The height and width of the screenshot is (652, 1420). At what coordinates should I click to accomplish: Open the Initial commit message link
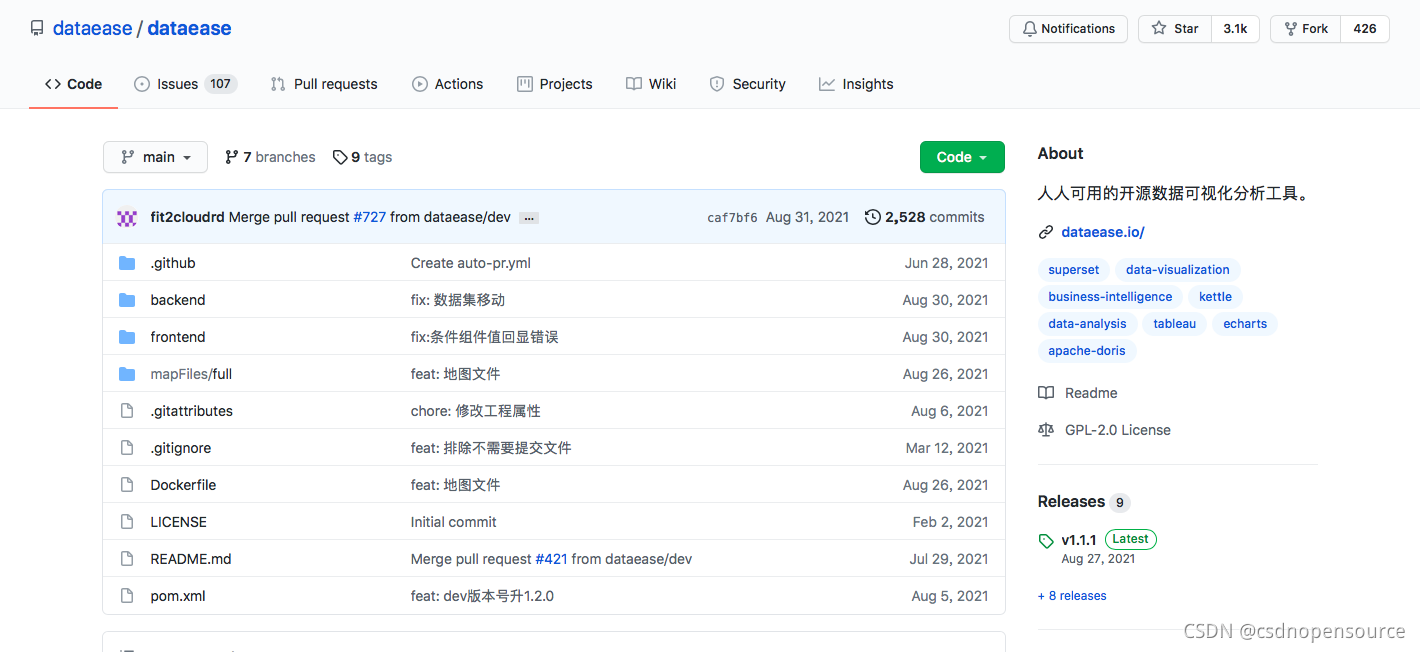click(453, 522)
